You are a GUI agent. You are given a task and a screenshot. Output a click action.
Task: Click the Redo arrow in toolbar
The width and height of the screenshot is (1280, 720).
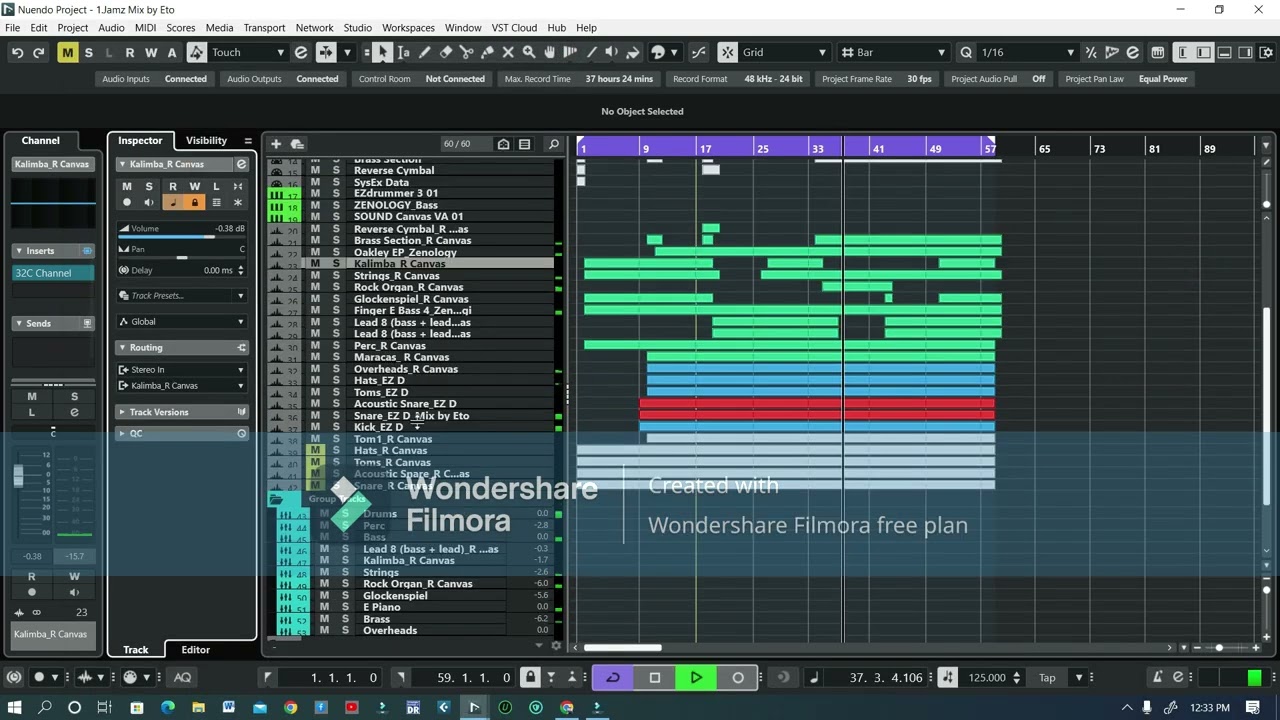click(x=38, y=53)
